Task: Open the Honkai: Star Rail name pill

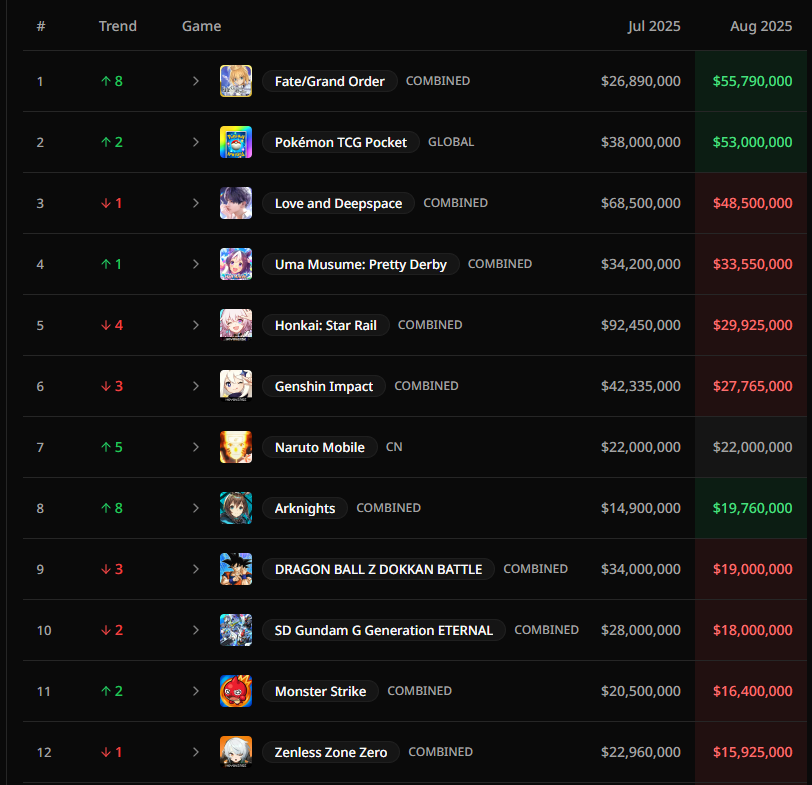Action: pos(326,325)
